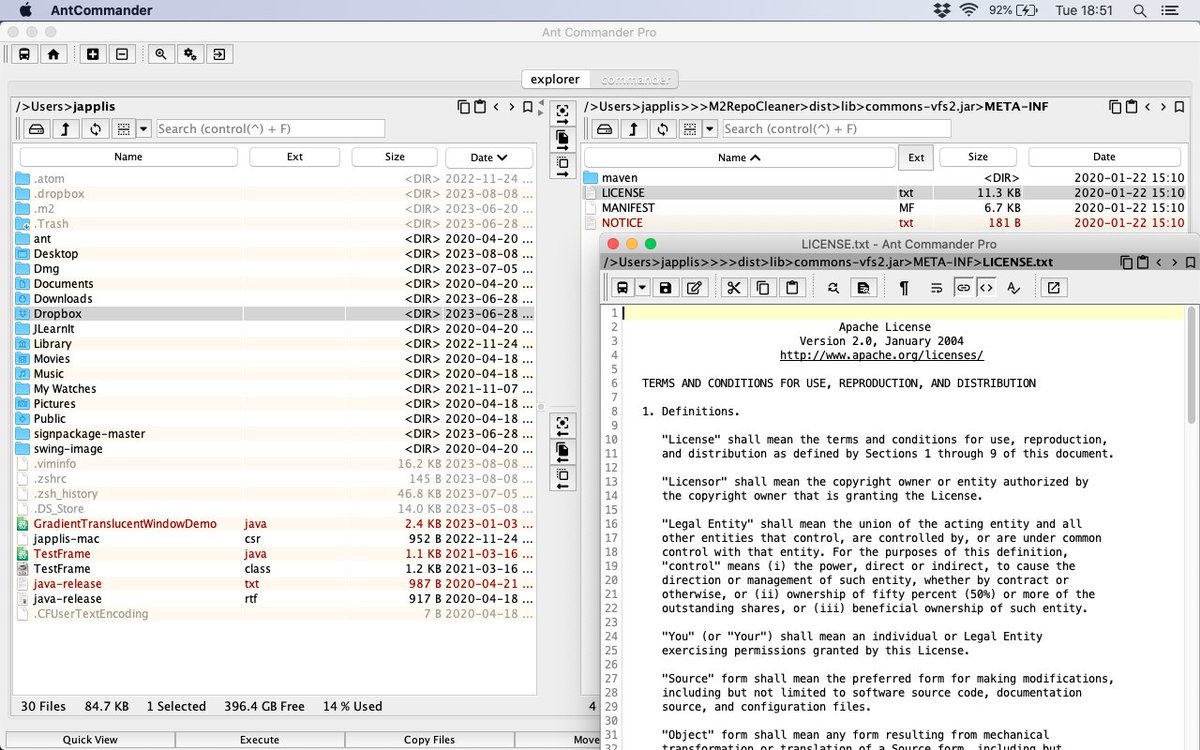Open drive selector in left pane

pyautogui.click(x=36, y=129)
